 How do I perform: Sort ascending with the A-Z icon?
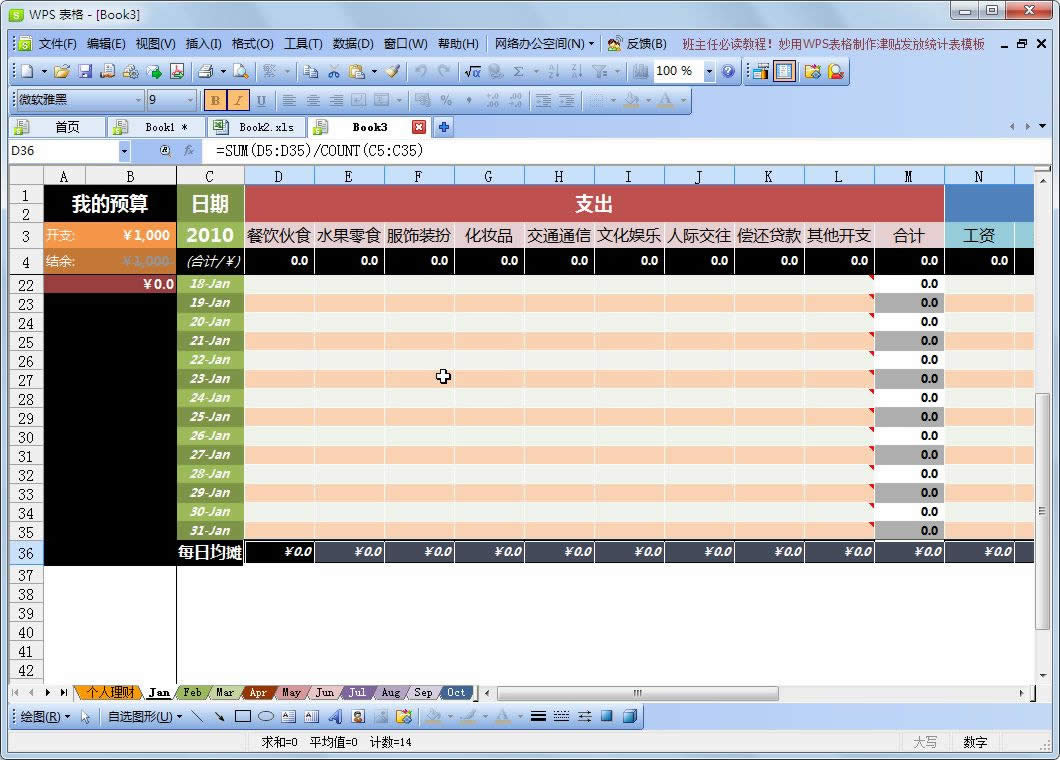pyautogui.click(x=554, y=72)
